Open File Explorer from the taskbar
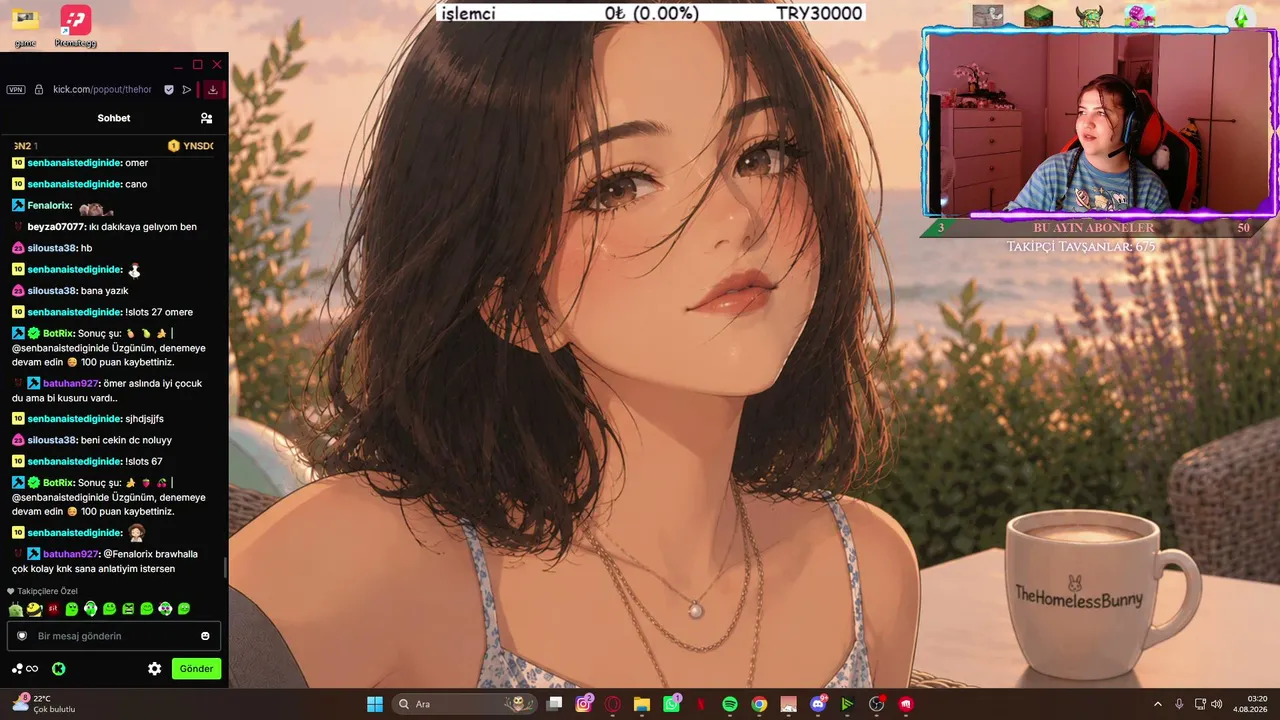The height and width of the screenshot is (720, 1280). pos(642,704)
